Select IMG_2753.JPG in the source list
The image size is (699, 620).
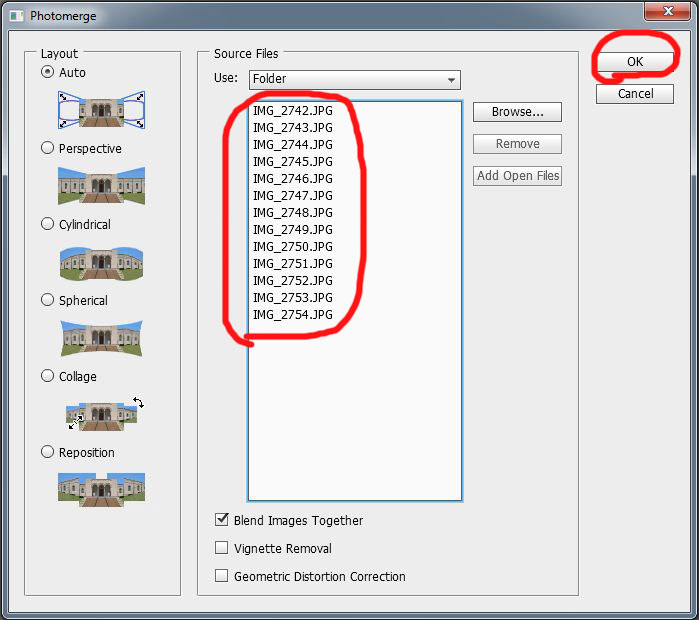click(x=293, y=297)
